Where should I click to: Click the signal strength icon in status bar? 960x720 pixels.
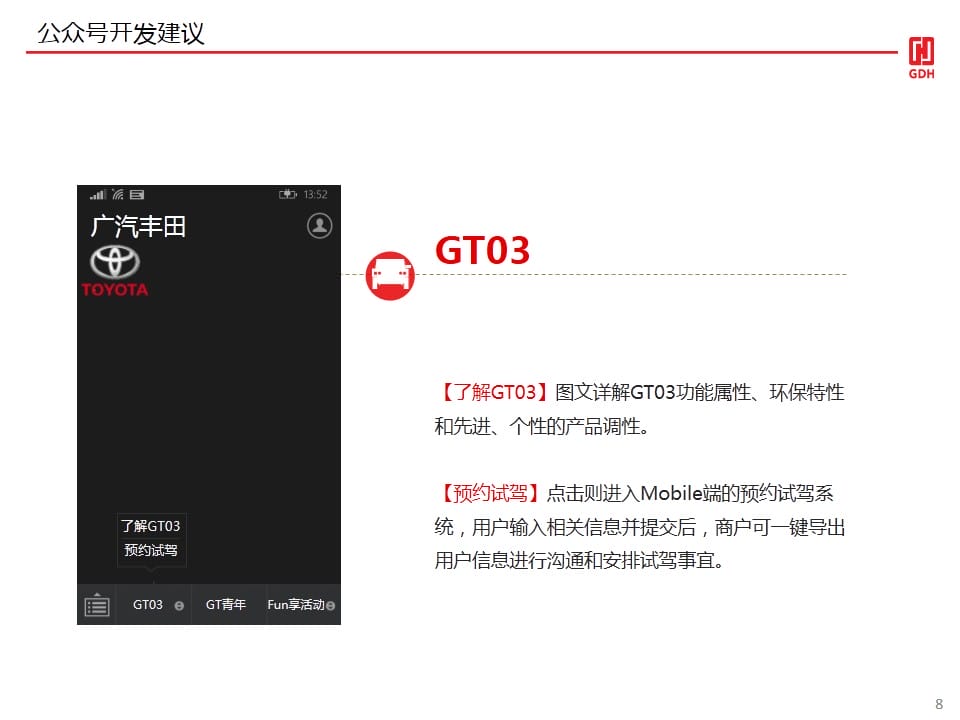[97, 195]
